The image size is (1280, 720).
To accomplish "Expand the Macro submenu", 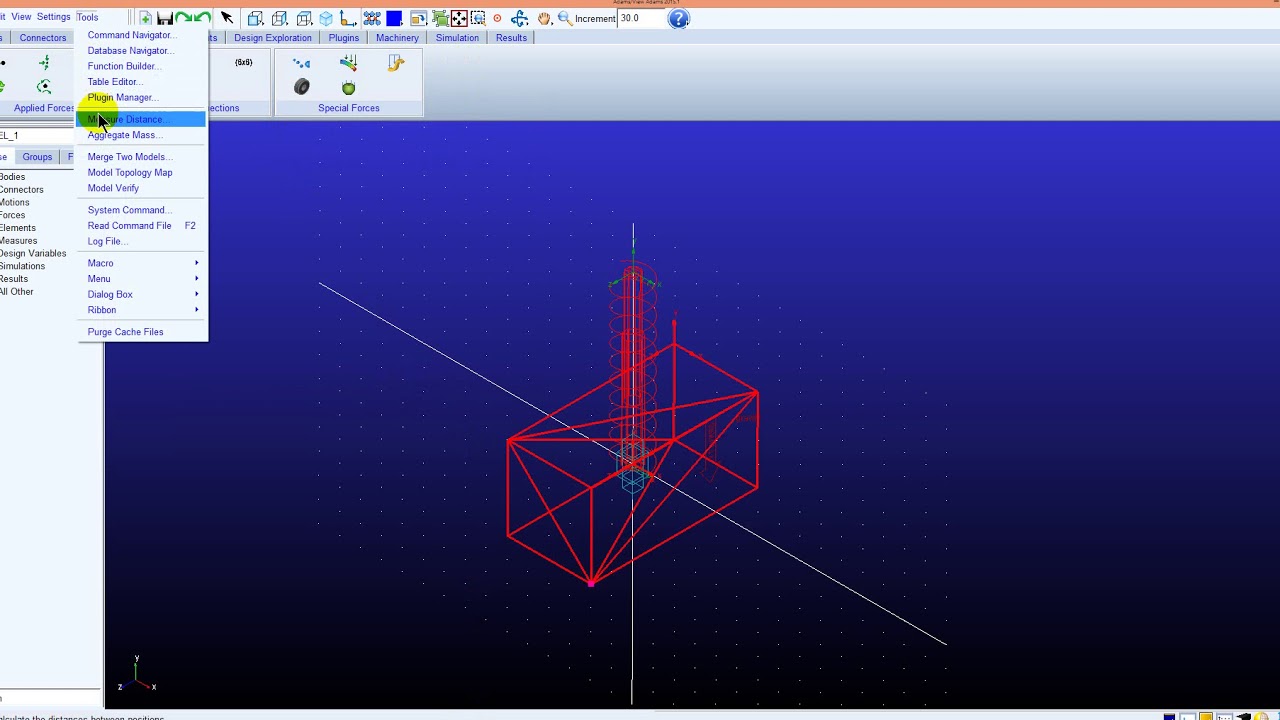I will 141,263.
